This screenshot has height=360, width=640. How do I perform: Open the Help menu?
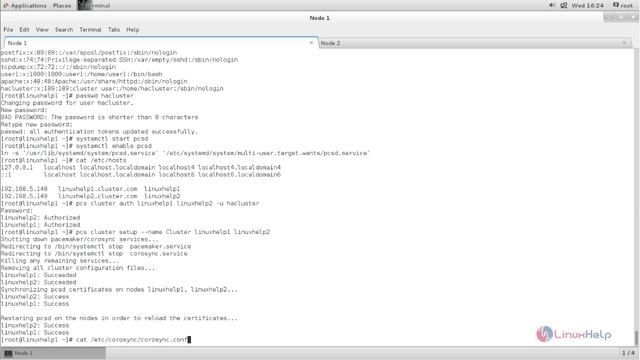pyautogui.click(x=132, y=30)
